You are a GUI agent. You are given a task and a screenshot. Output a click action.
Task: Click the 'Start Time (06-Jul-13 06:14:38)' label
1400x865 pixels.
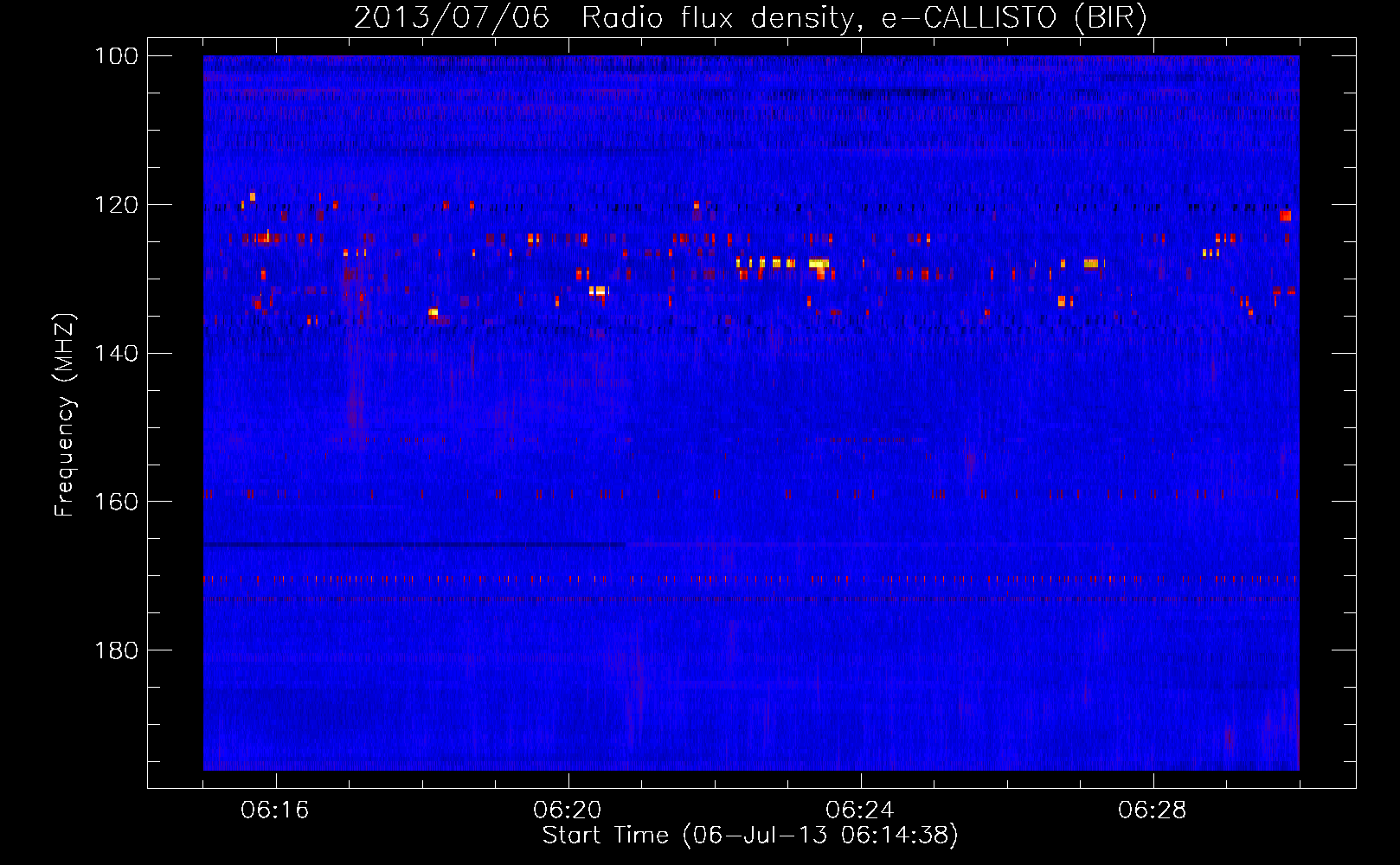(x=750, y=836)
